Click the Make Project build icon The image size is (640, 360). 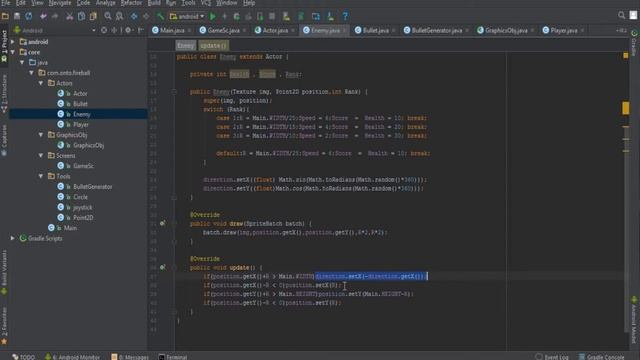[160, 16]
